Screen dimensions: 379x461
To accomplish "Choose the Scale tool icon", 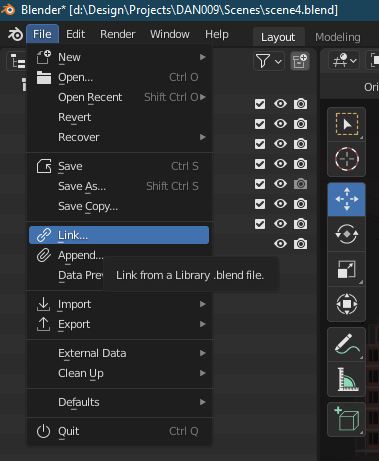I will [347, 269].
